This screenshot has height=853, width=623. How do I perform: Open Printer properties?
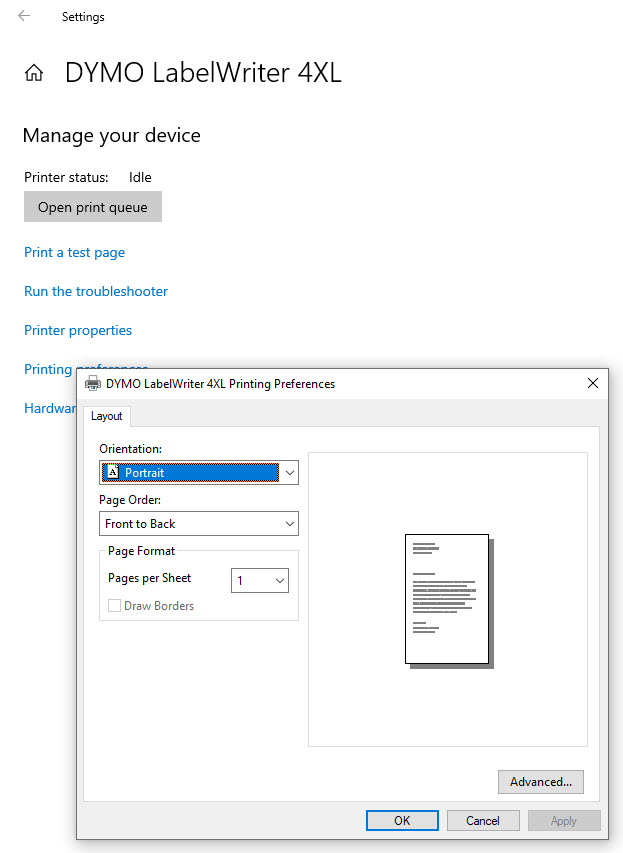[78, 330]
